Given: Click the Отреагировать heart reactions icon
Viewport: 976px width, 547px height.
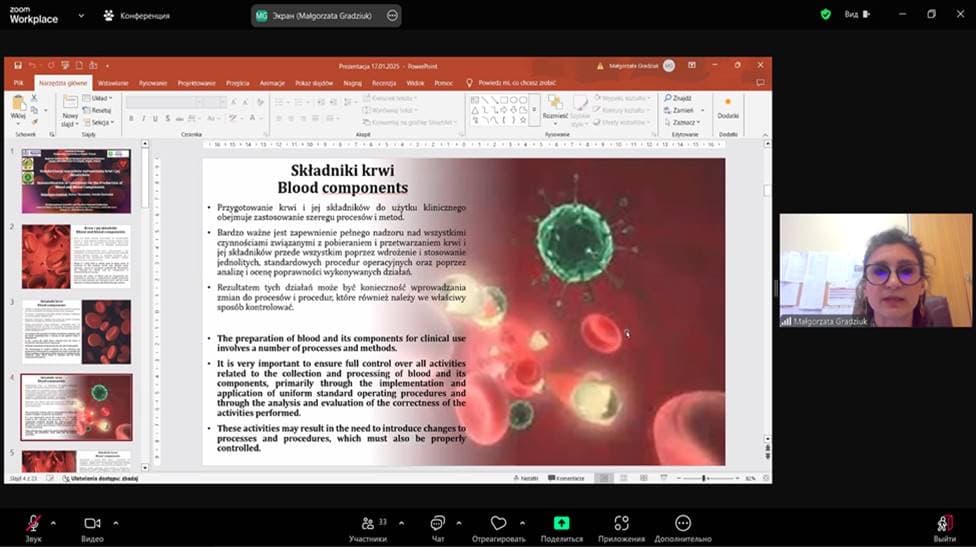Looking at the screenshot, I should 498,523.
